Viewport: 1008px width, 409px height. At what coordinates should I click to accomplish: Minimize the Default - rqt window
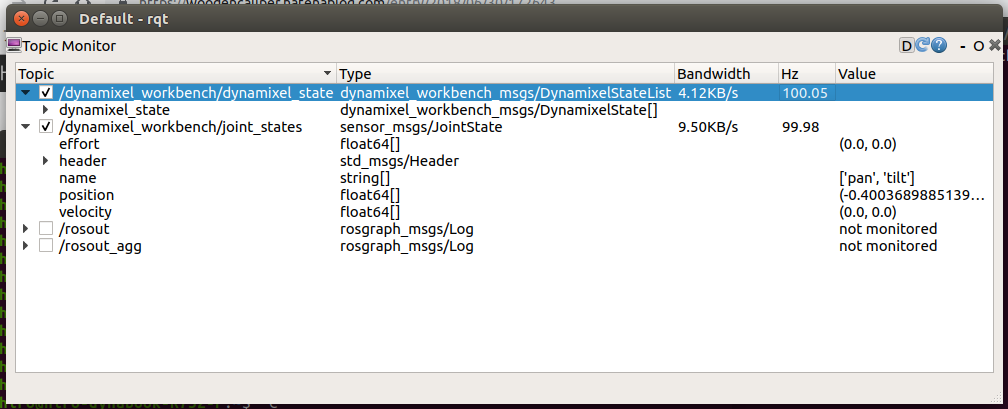pos(40,19)
